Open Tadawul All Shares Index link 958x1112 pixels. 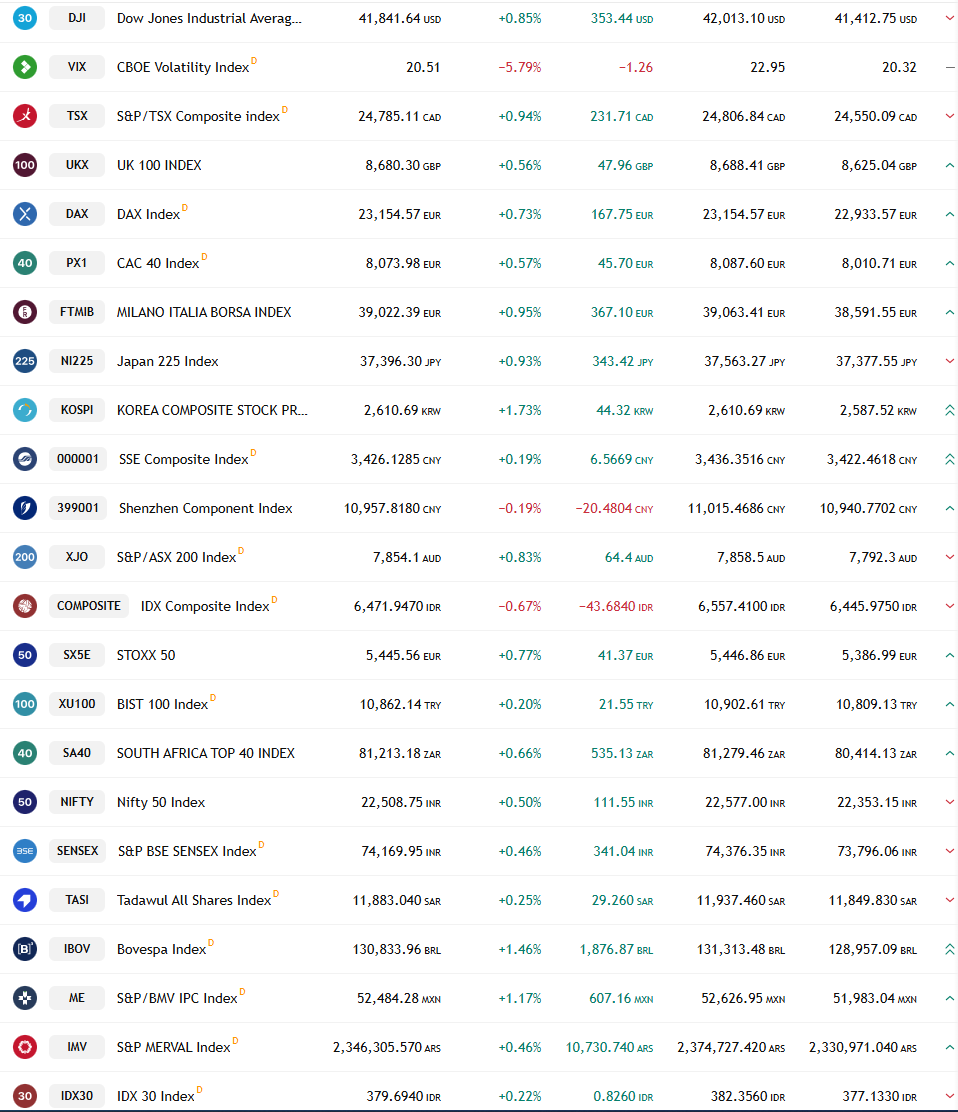click(194, 900)
